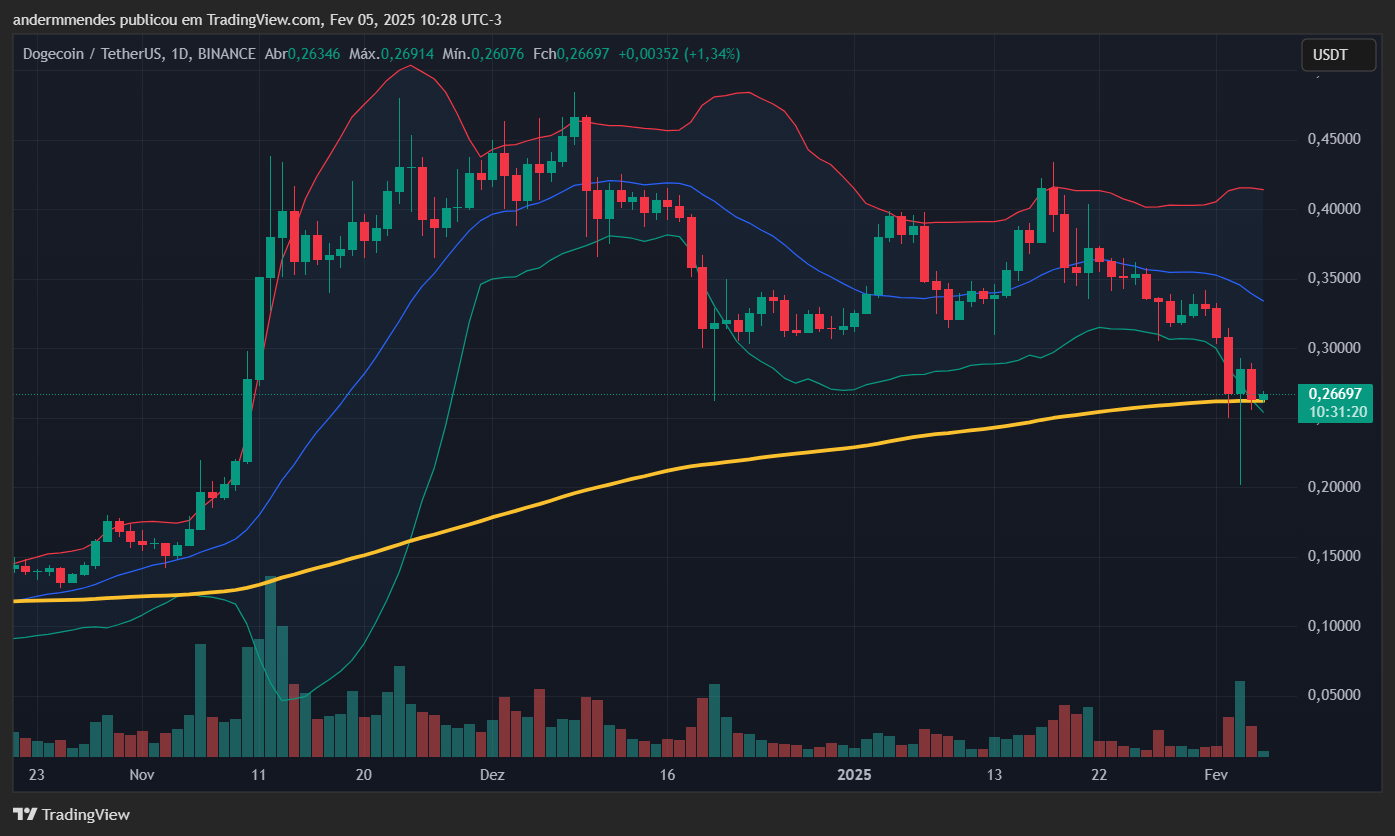Click the Fev date label on time axis
This screenshot has width=1395, height=836.
tap(1215, 775)
